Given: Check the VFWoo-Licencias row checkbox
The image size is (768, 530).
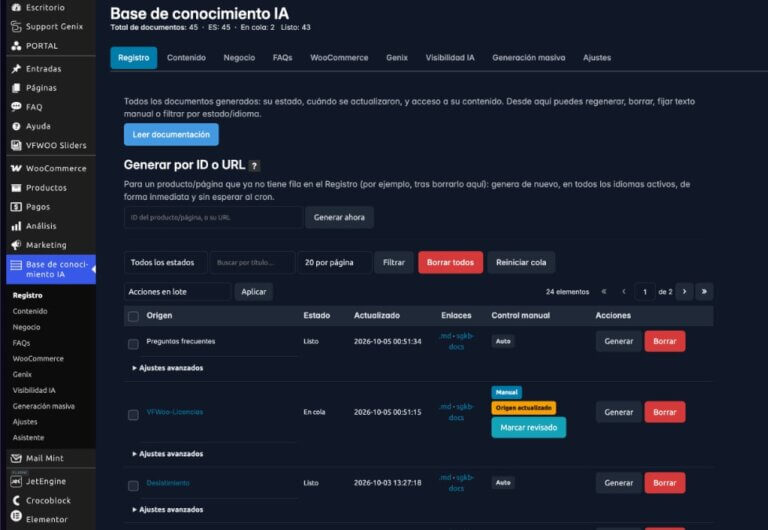Looking at the screenshot, I should tap(133, 415).
